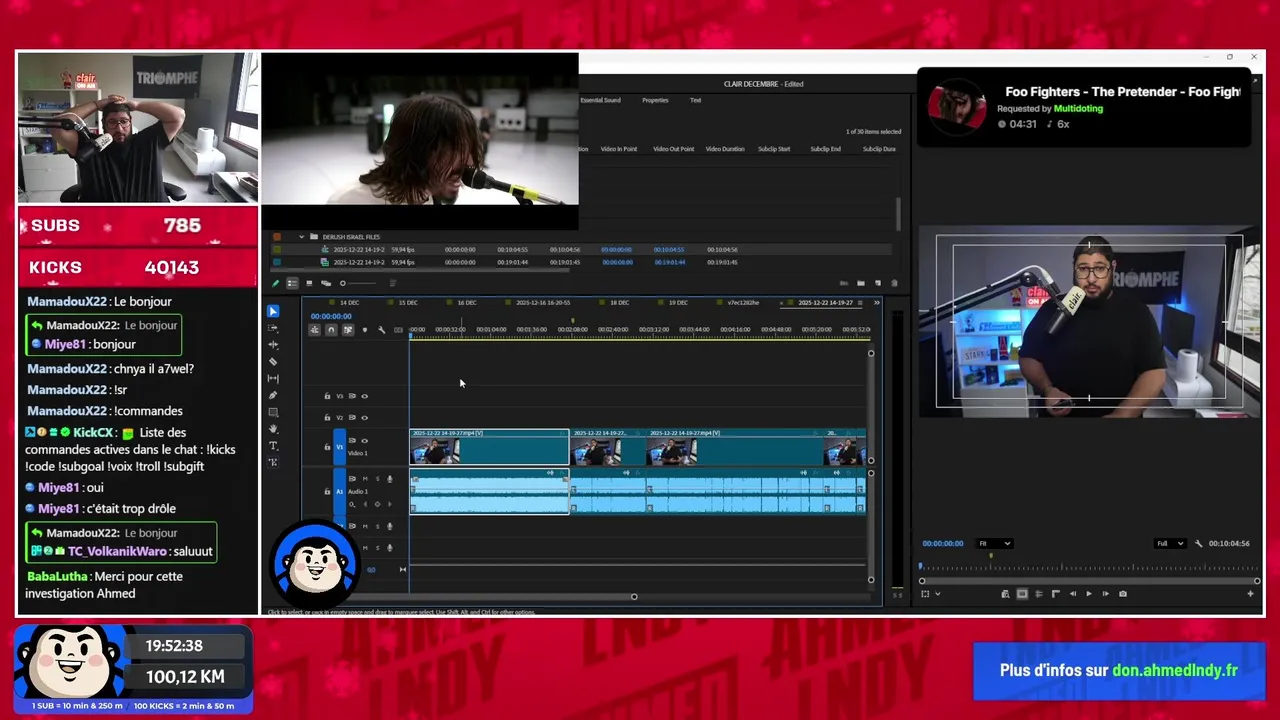Click the don.ahmedlndy.fr link banner
The height and width of the screenshot is (720, 1280).
(1119, 670)
